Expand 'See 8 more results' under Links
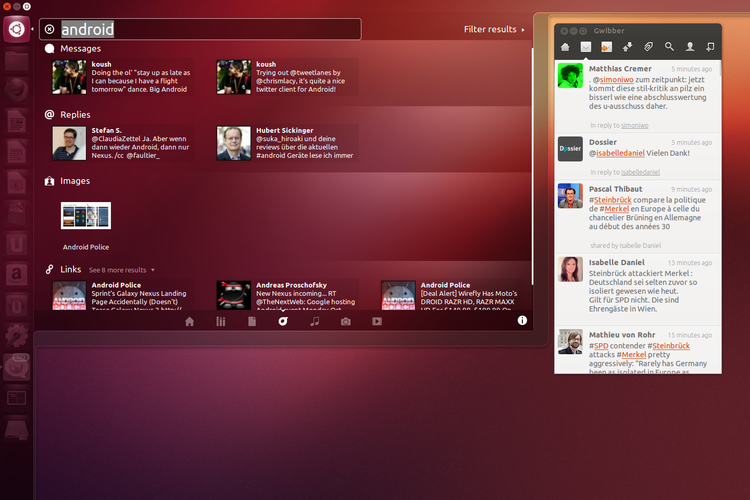This screenshot has width=750, height=500. pyautogui.click(x=121, y=270)
